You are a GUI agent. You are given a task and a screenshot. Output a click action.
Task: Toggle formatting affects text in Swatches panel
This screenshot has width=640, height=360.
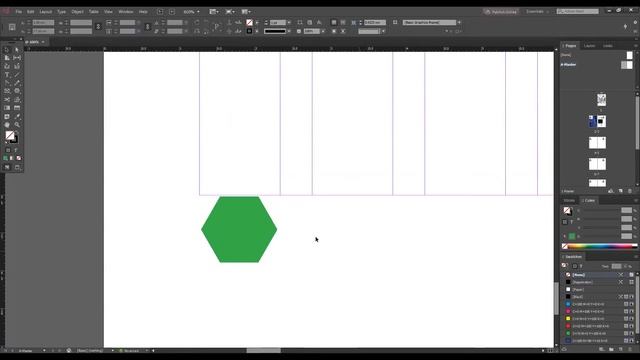click(581, 266)
